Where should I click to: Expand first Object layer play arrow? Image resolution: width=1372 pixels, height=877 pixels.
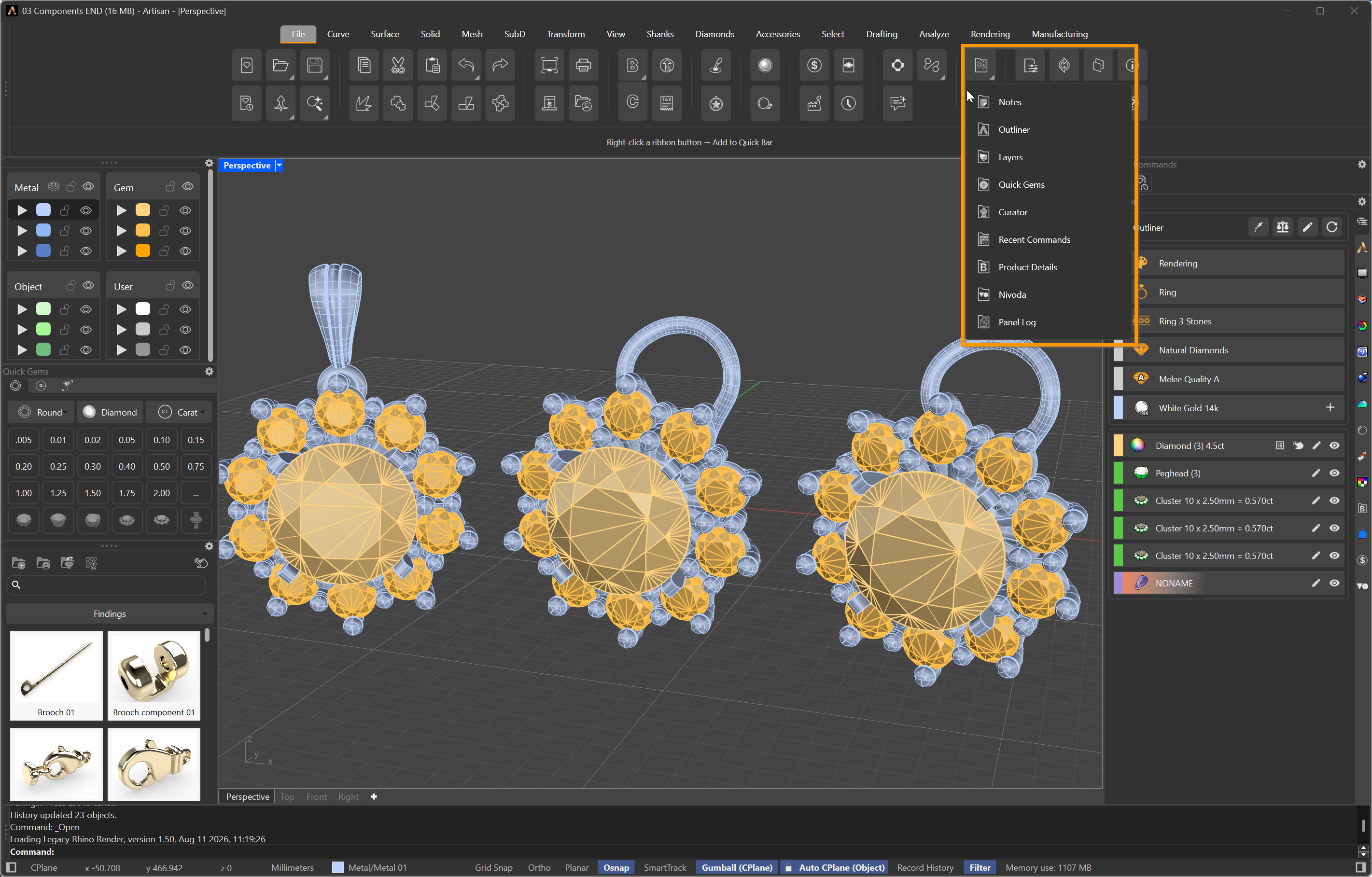coord(22,309)
